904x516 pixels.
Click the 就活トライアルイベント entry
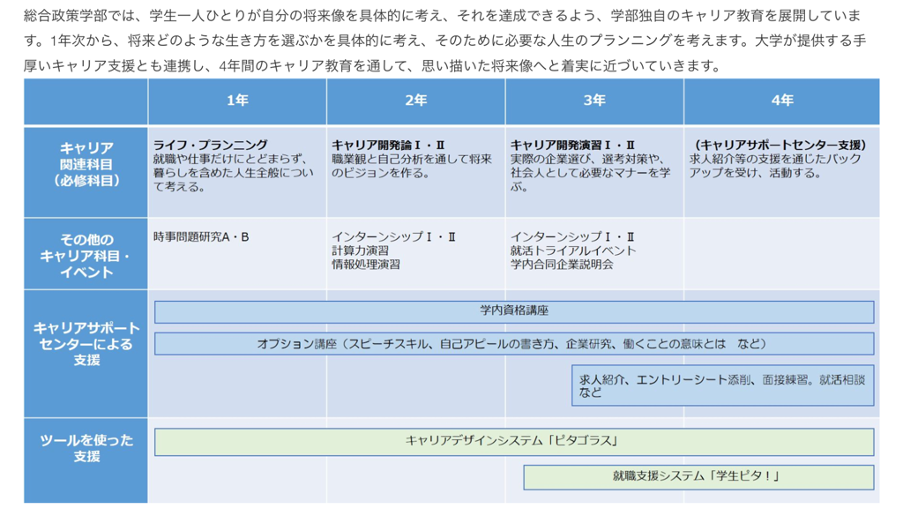(x=573, y=251)
